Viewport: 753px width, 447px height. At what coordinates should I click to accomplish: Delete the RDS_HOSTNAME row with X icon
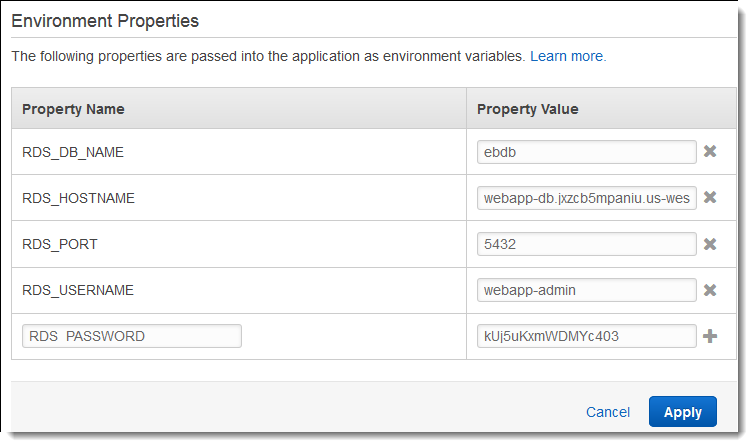coord(710,198)
